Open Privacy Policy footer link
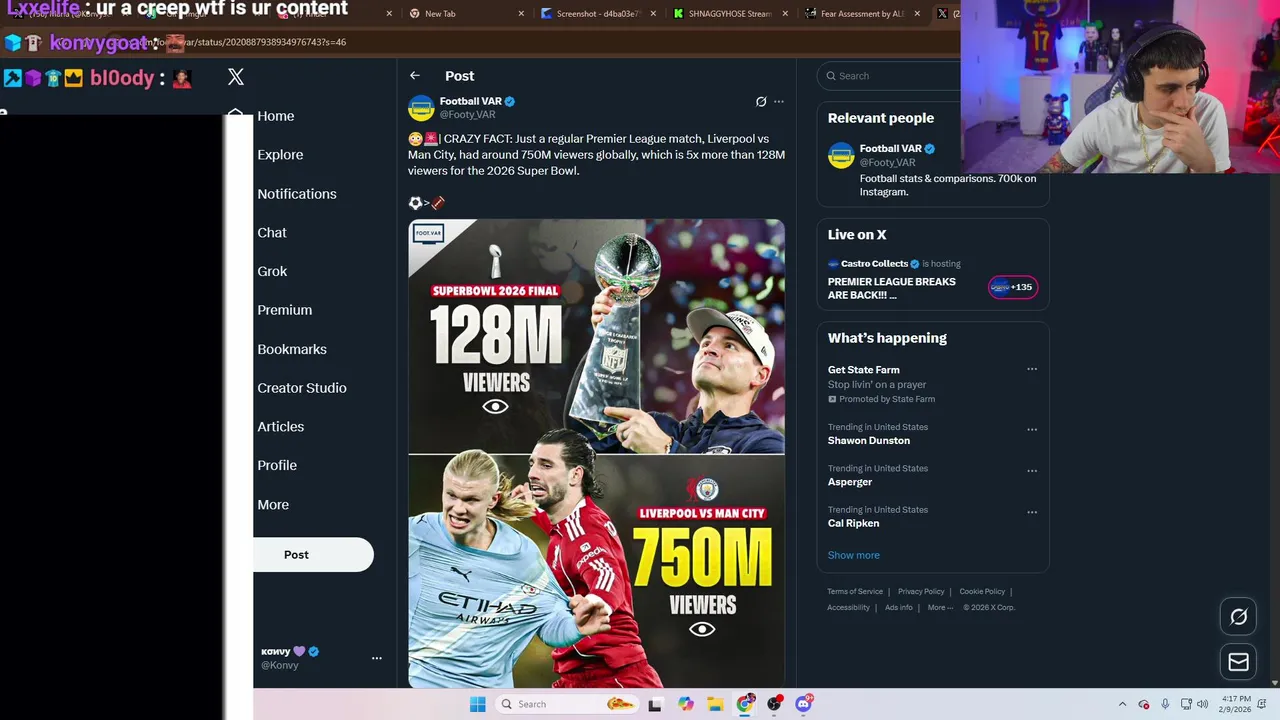This screenshot has width=1280, height=720. click(921, 591)
